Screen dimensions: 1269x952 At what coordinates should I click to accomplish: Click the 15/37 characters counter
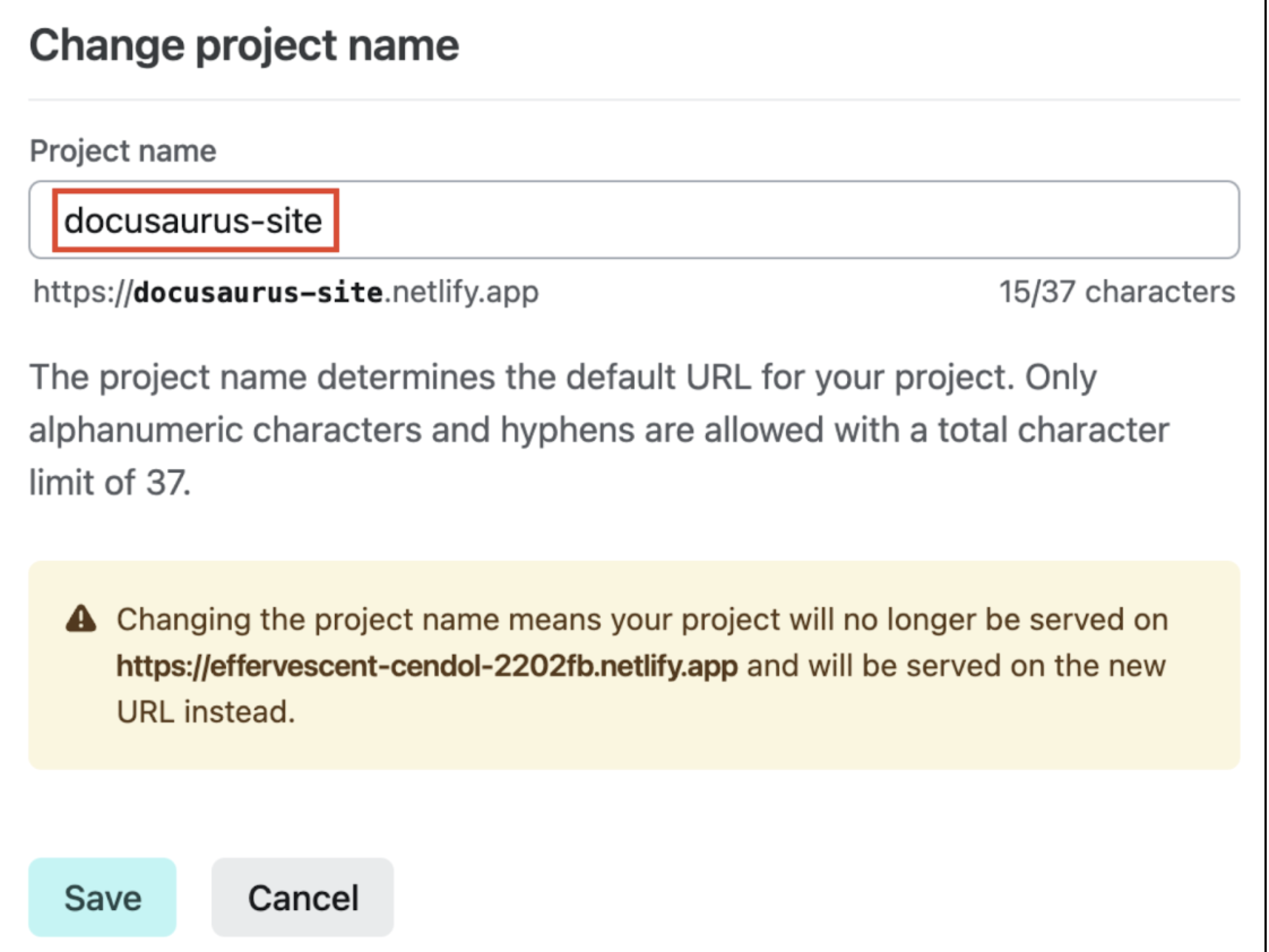1117,292
